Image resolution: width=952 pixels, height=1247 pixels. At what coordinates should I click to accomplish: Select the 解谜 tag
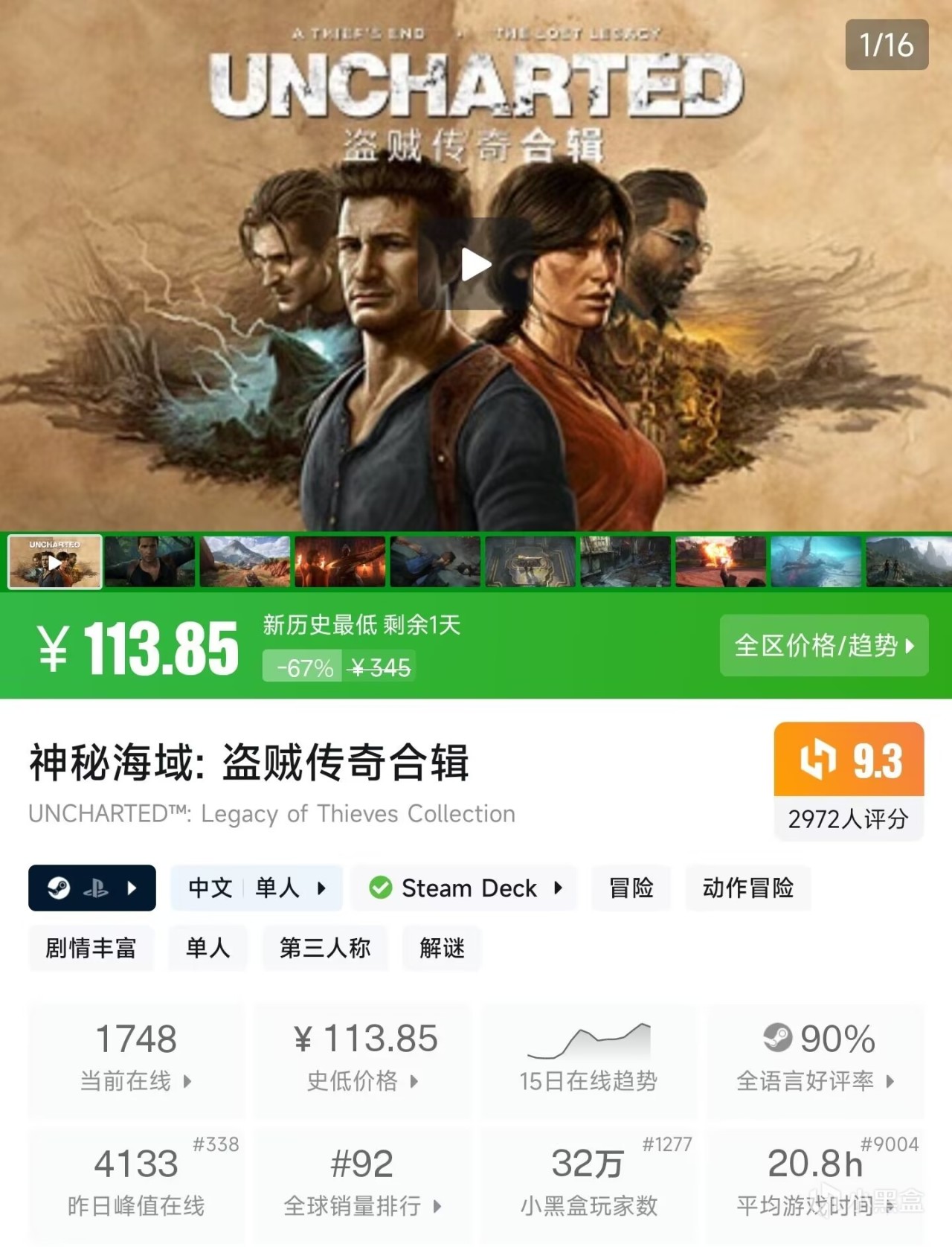442,948
